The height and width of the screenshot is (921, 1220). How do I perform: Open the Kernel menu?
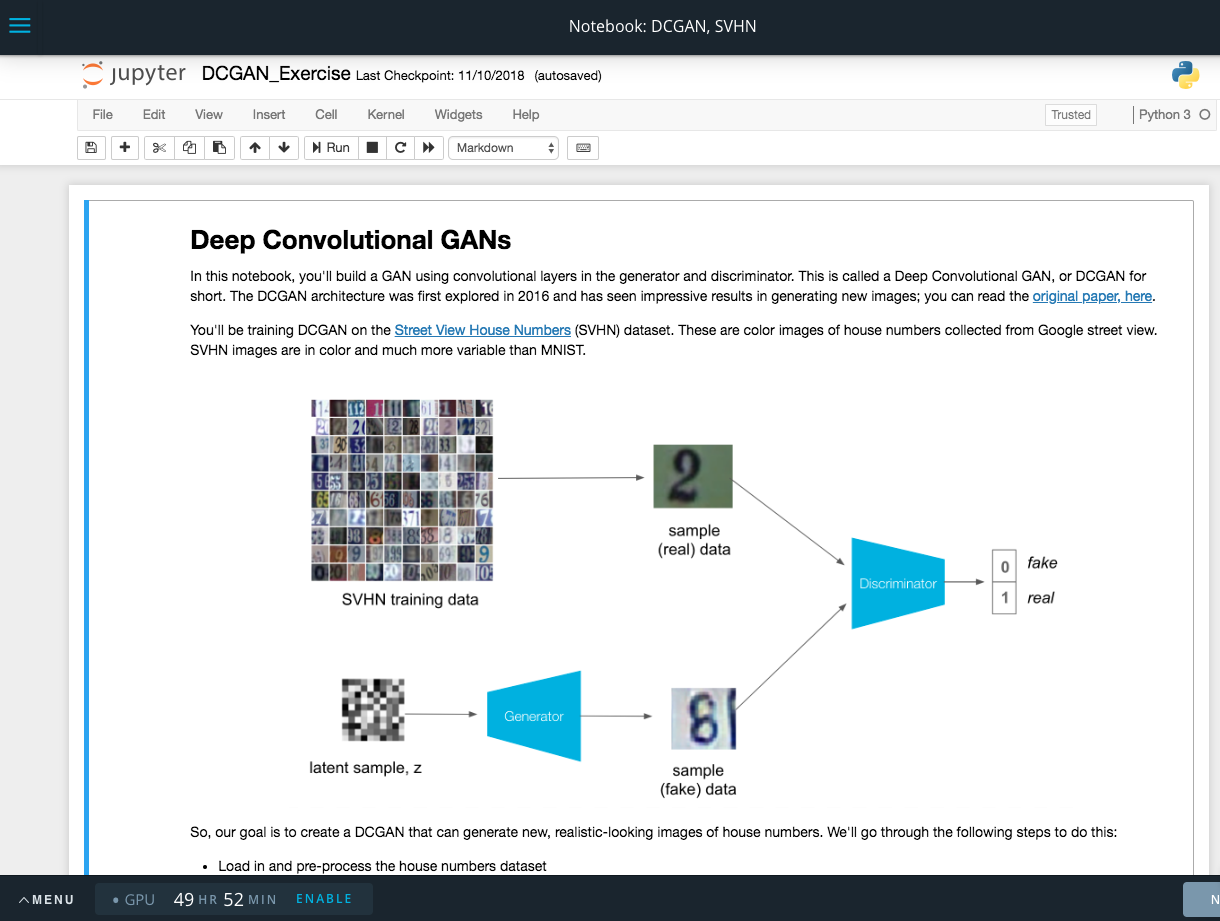(386, 114)
